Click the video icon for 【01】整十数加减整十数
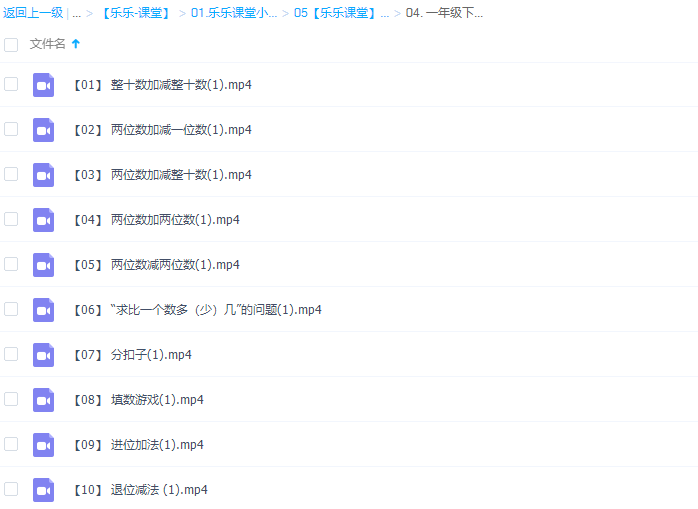The width and height of the screenshot is (698, 509). 43,85
